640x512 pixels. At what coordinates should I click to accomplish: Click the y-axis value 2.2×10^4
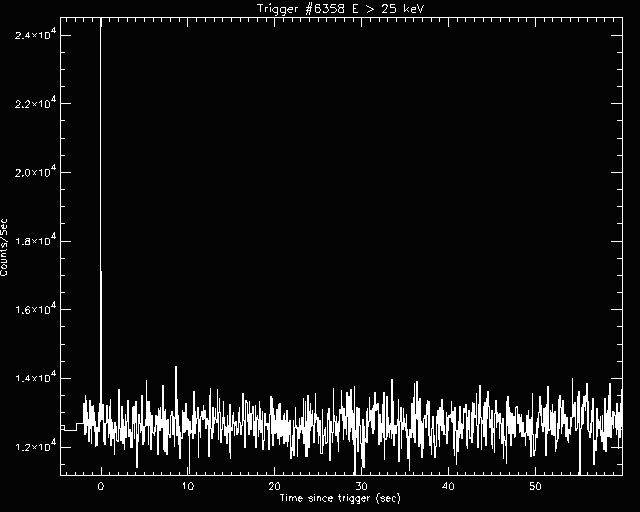pos(36,103)
